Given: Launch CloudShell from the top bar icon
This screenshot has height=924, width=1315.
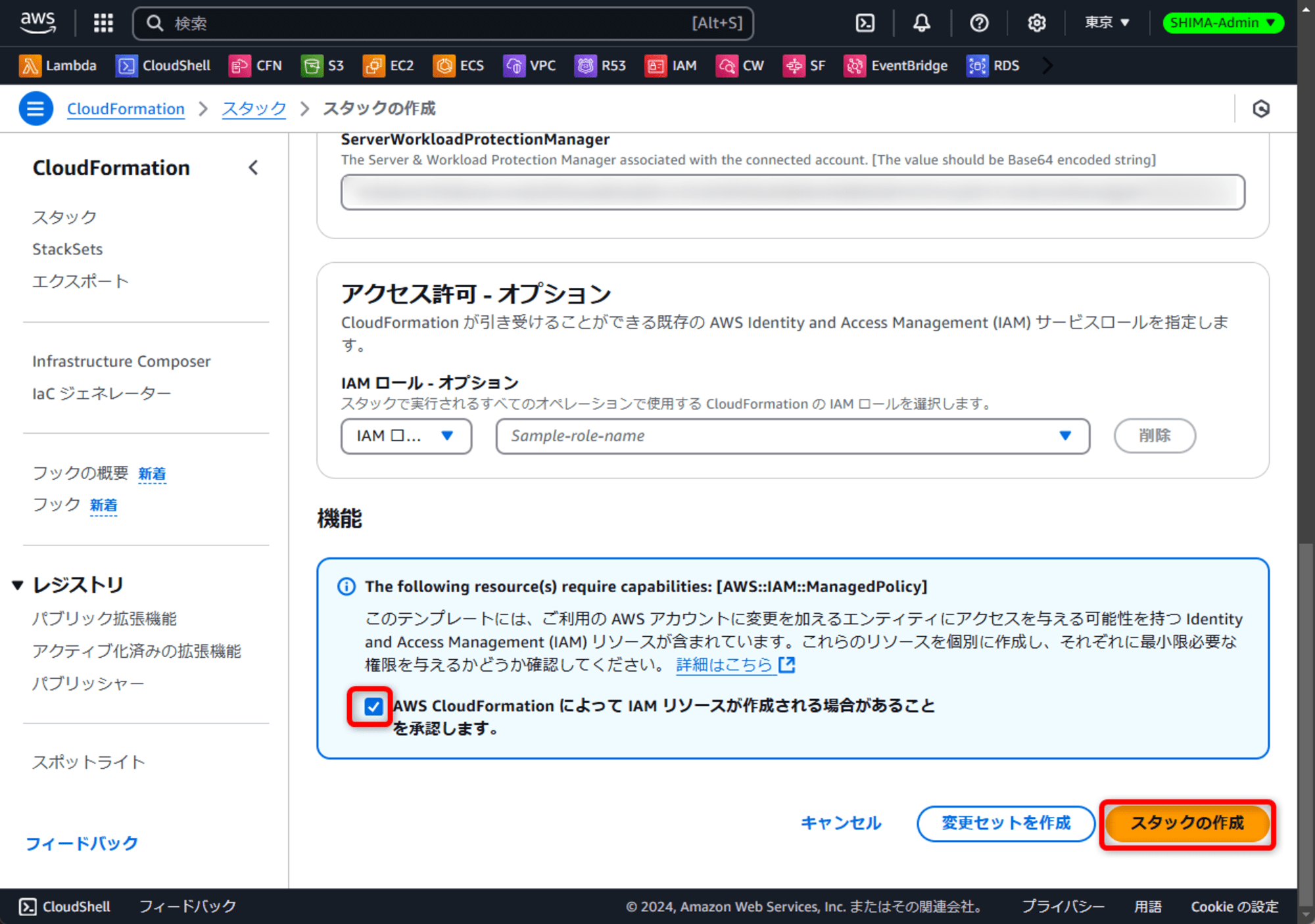Looking at the screenshot, I should (865, 23).
